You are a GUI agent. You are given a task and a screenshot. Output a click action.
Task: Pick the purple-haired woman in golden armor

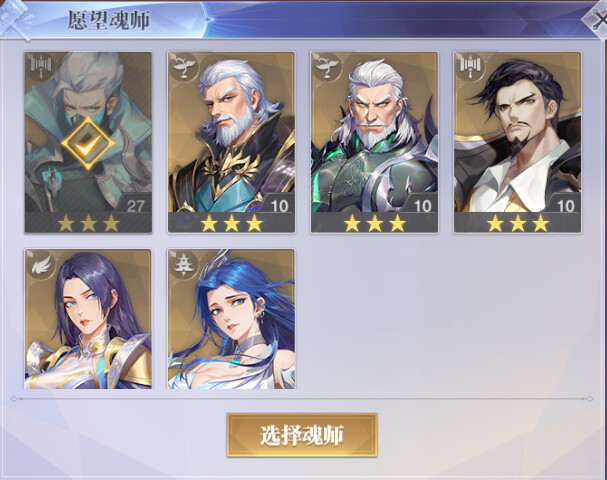(88, 319)
